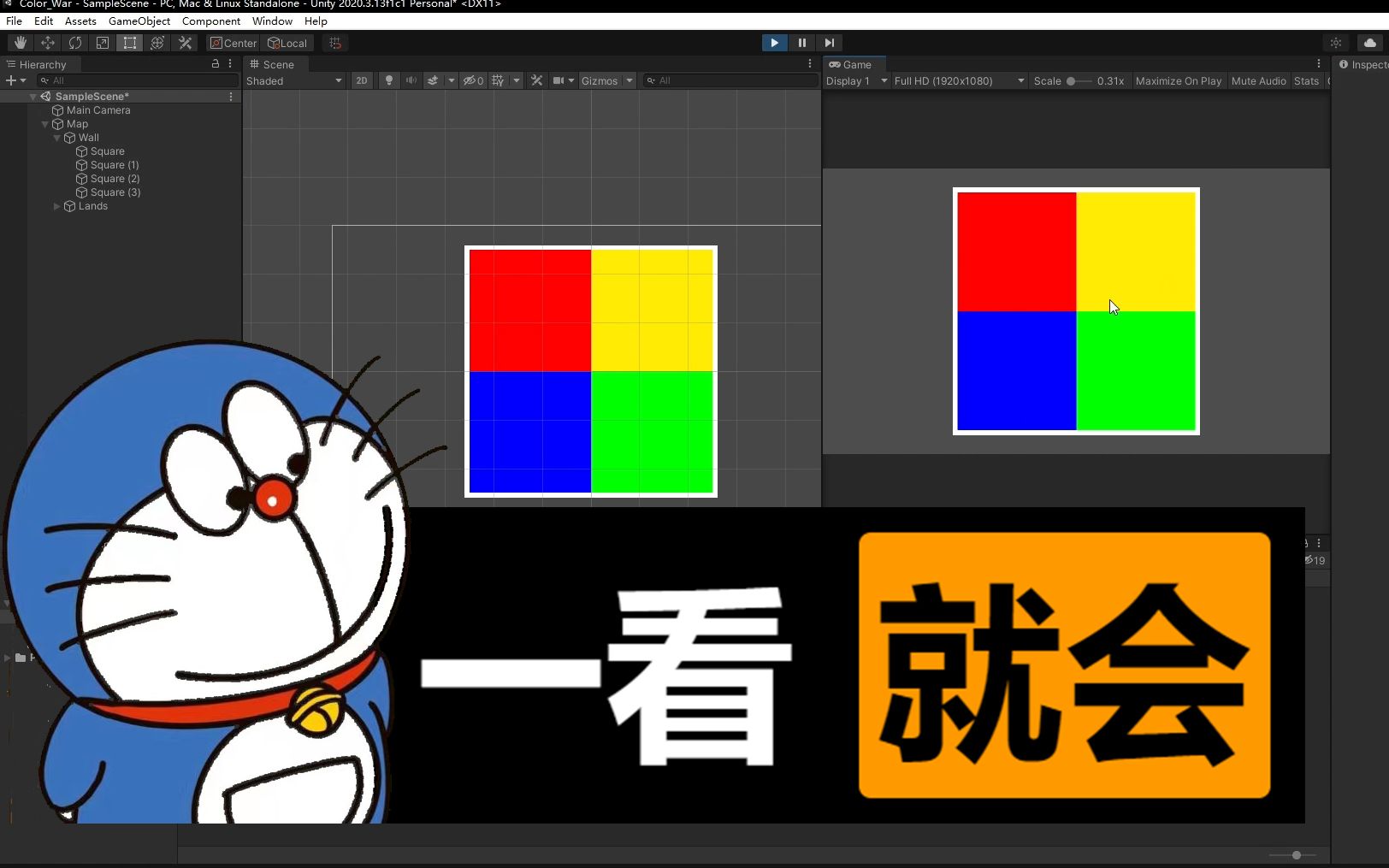Toggle scene audio icon

pos(411,80)
